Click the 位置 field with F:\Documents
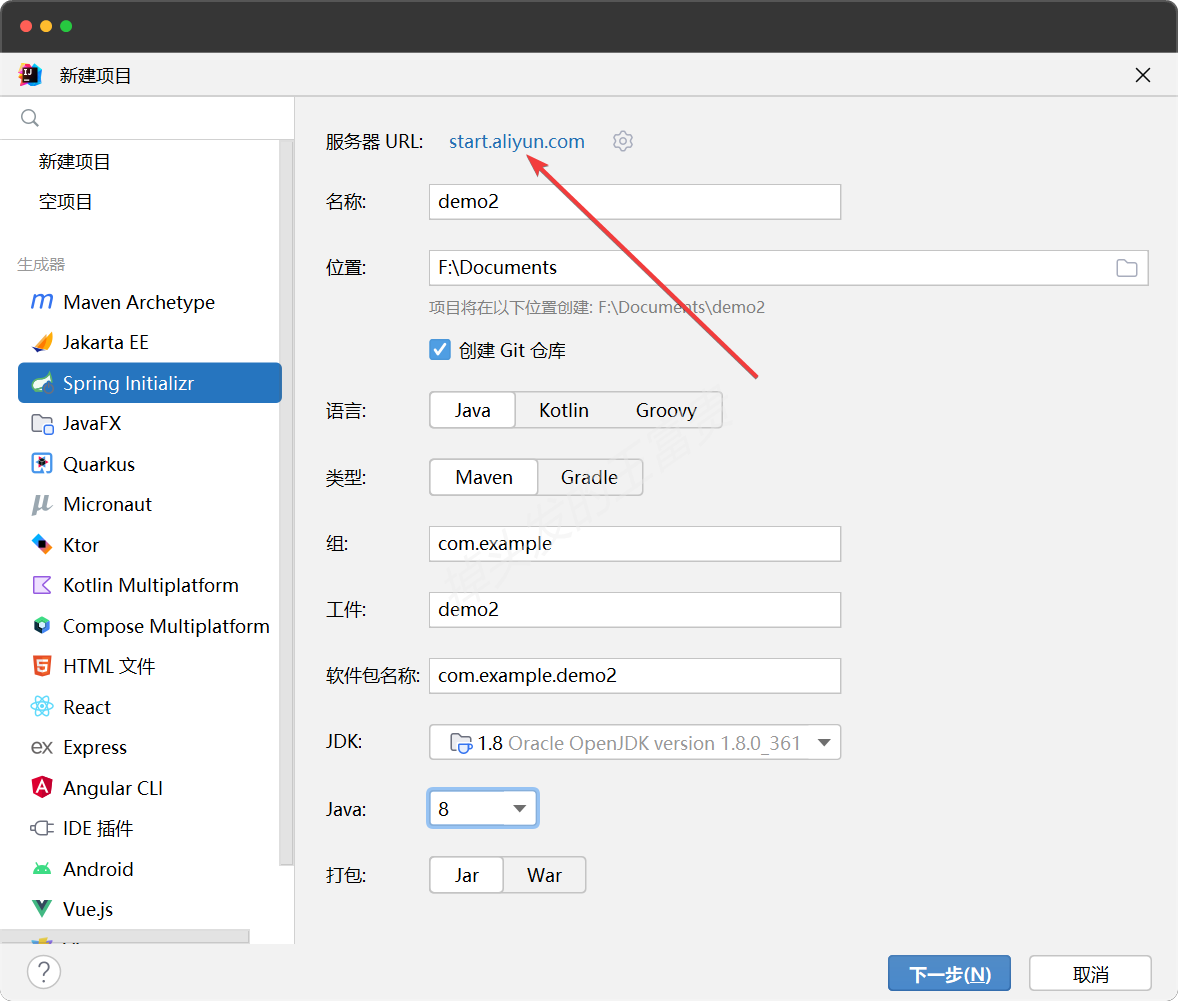 788,268
